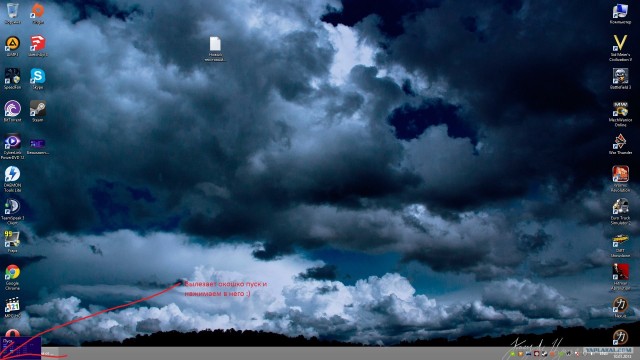This screenshot has height=360, width=640.
Task: Launch Sid Meier's Civilization V shortcut
Action: point(620,48)
